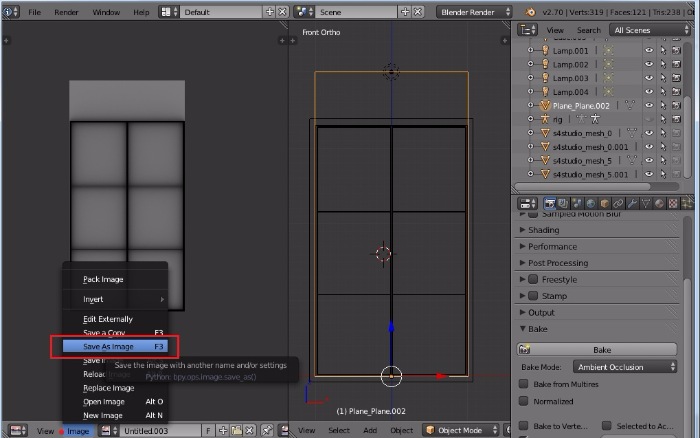
Task: Click the F fake user button
Action: (x=208, y=430)
